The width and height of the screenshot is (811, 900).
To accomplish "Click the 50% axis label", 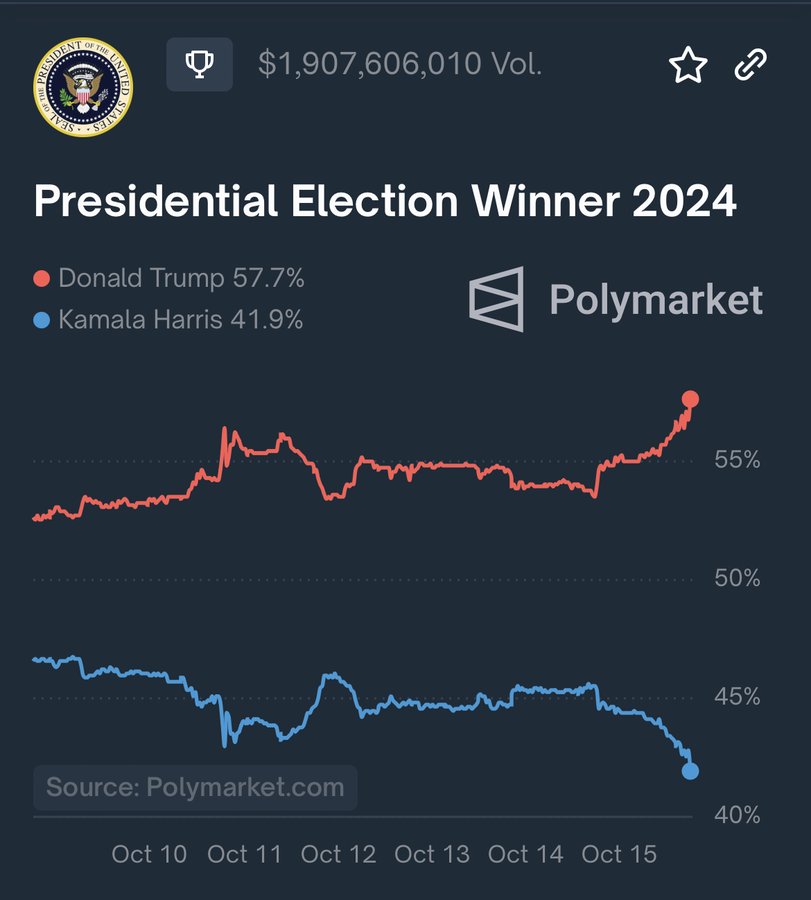I will click(740, 579).
